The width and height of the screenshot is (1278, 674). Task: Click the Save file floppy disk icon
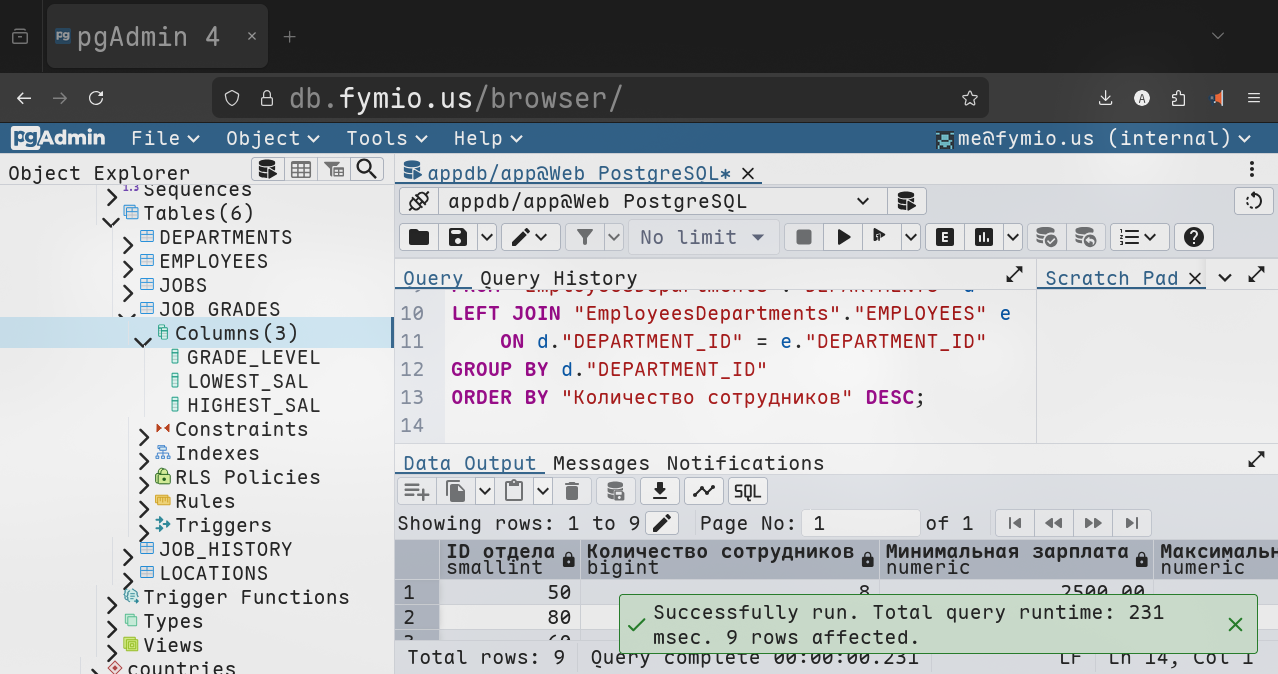pyautogui.click(x=458, y=237)
